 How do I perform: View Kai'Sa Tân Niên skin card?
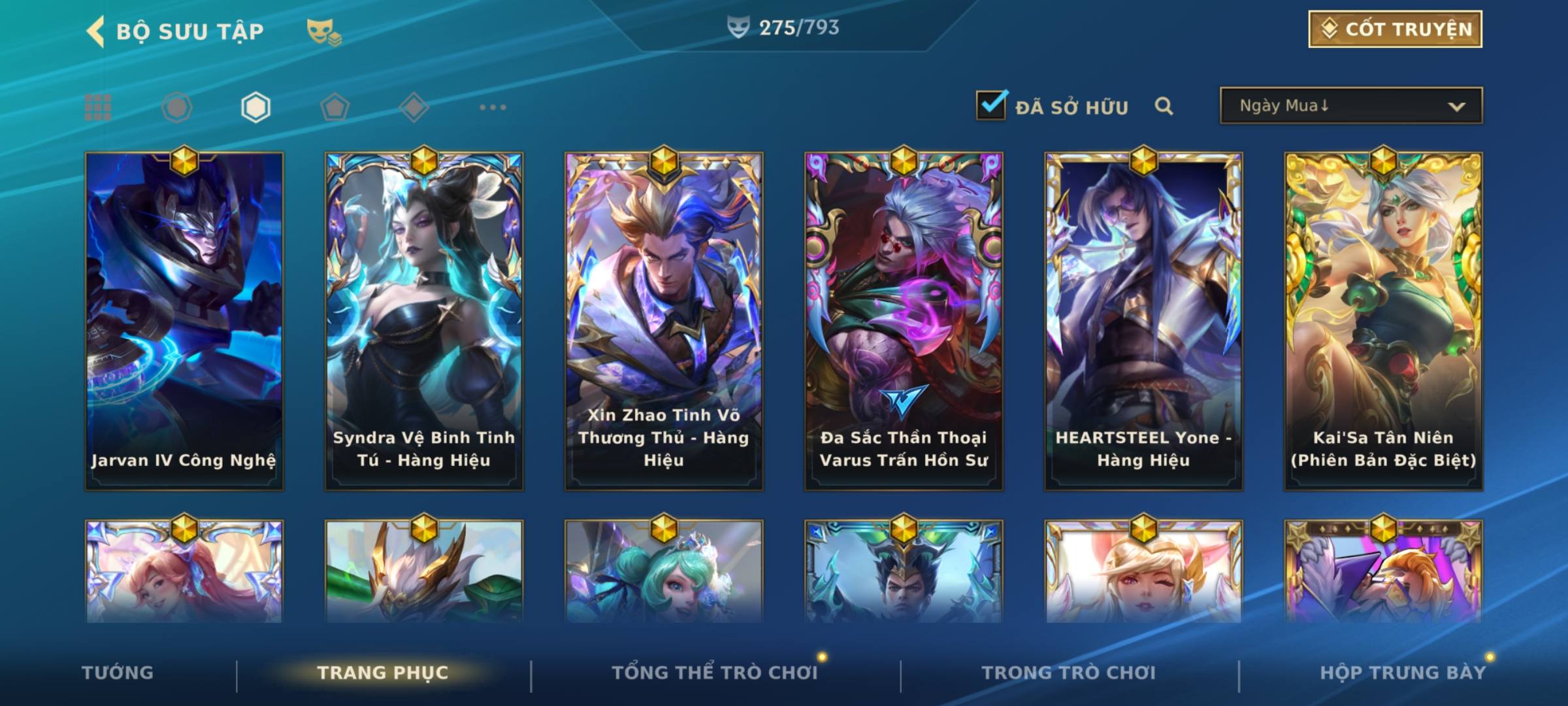pyautogui.click(x=1383, y=320)
